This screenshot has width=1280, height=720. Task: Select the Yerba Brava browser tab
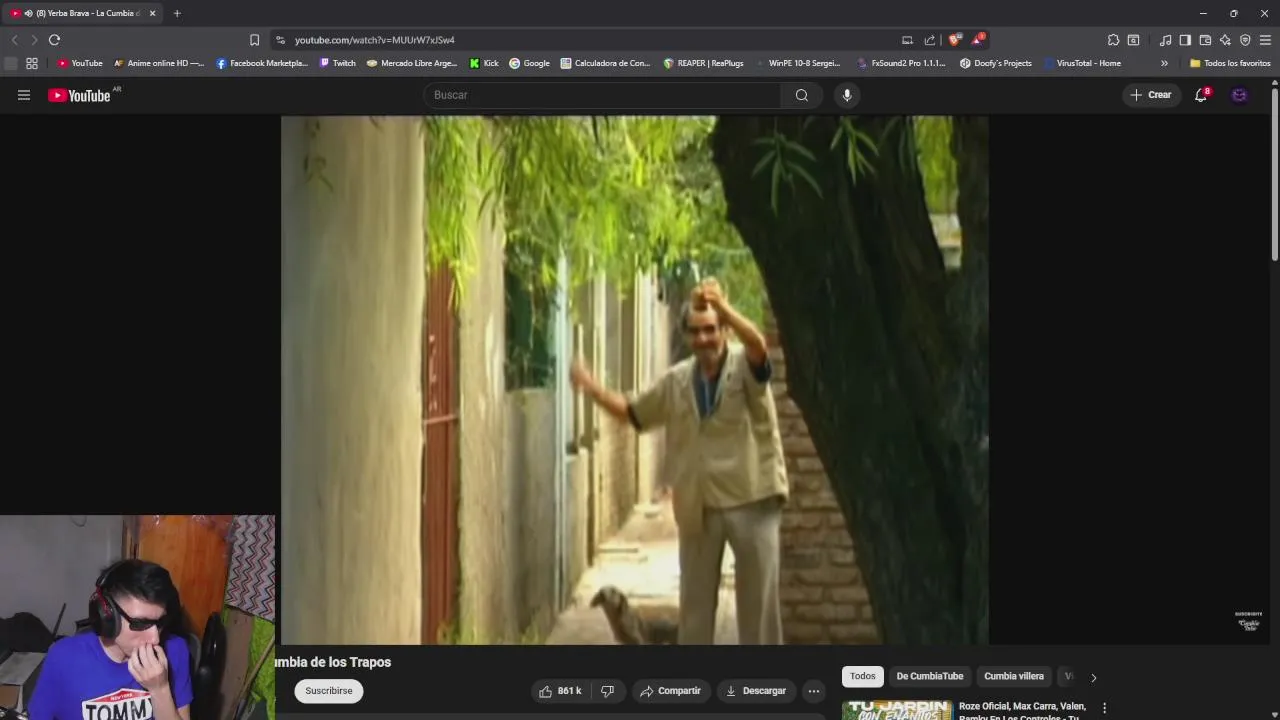click(x=82, y=13)
